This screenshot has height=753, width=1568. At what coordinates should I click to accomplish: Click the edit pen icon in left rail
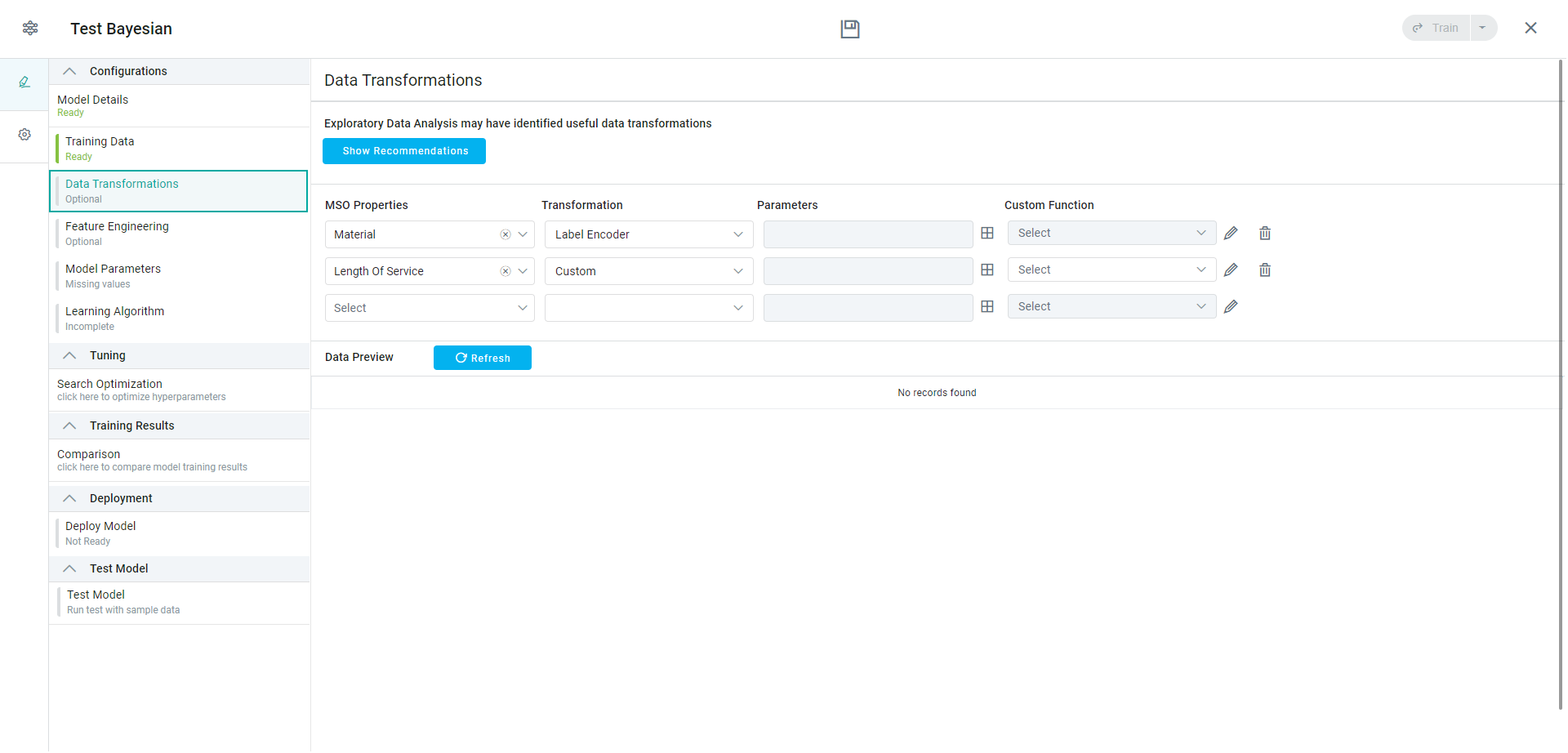[24, 82]
